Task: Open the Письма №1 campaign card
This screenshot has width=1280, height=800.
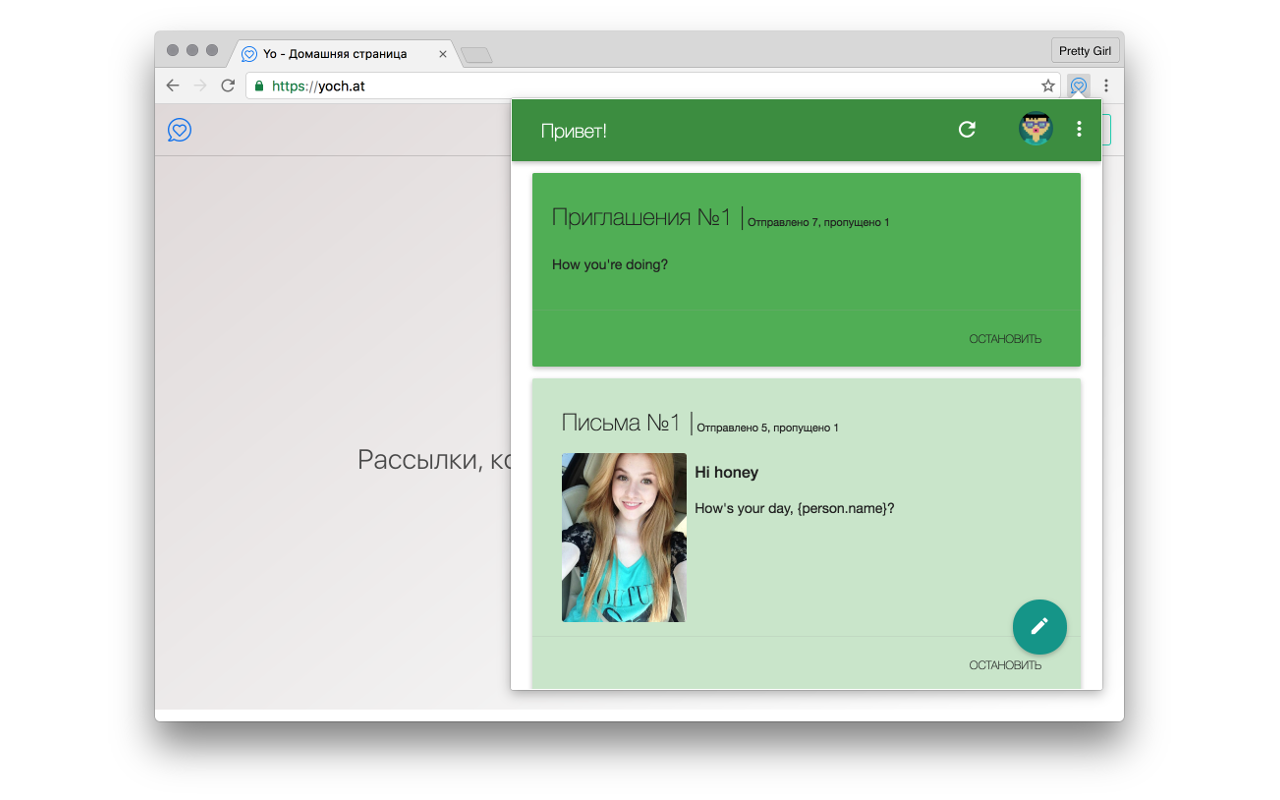Action: click(x=807, y=535)
